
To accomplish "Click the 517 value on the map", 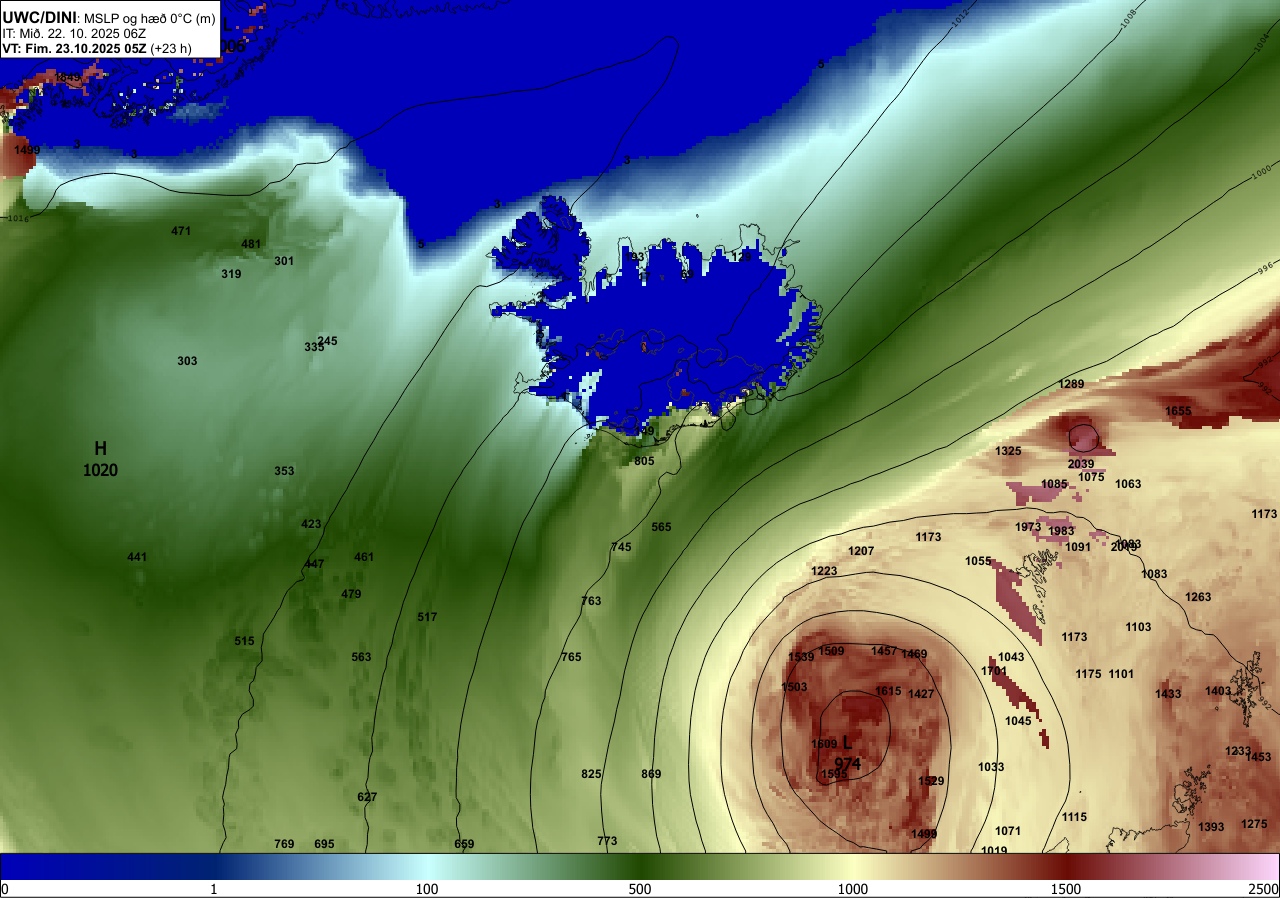I will coord(427,617).
